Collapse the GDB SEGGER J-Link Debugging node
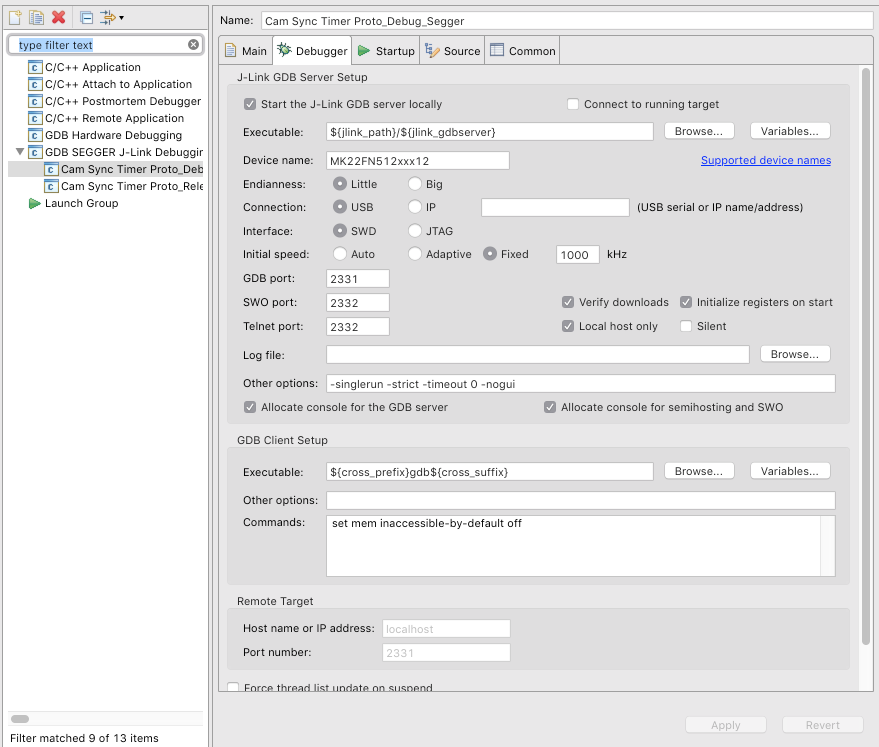Image resolution: width=879 pixels, height=747 pixels. coord(20,152)
